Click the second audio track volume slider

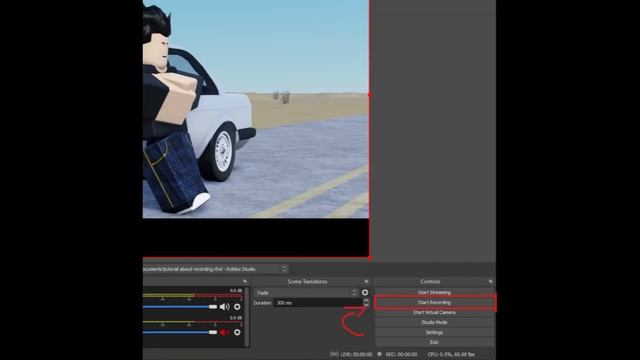180,332
